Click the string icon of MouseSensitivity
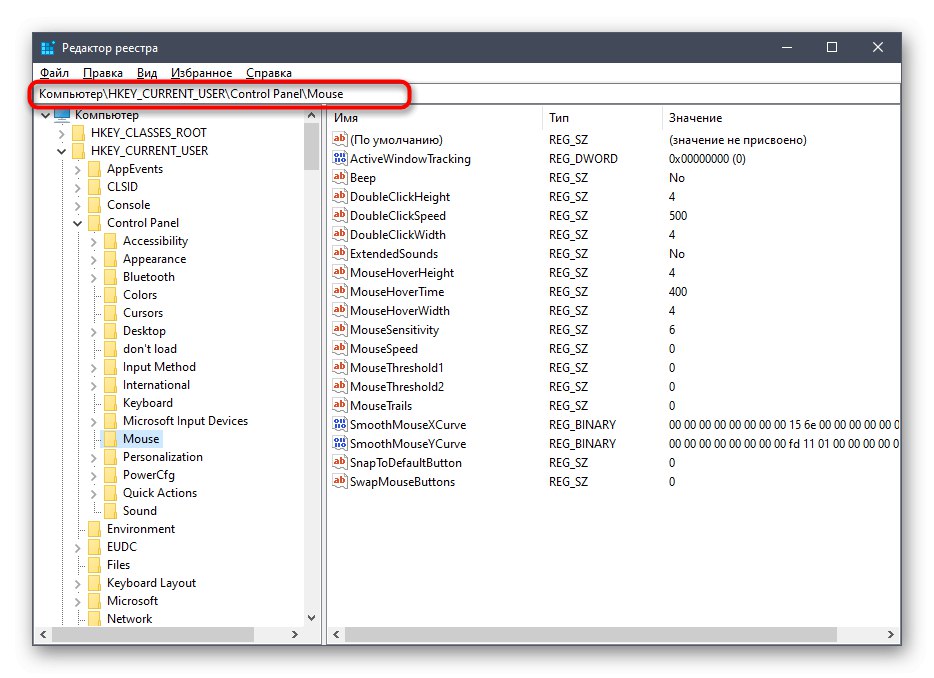Image resolution: width=934 pixels, height=678 pixels. (340, 329)
